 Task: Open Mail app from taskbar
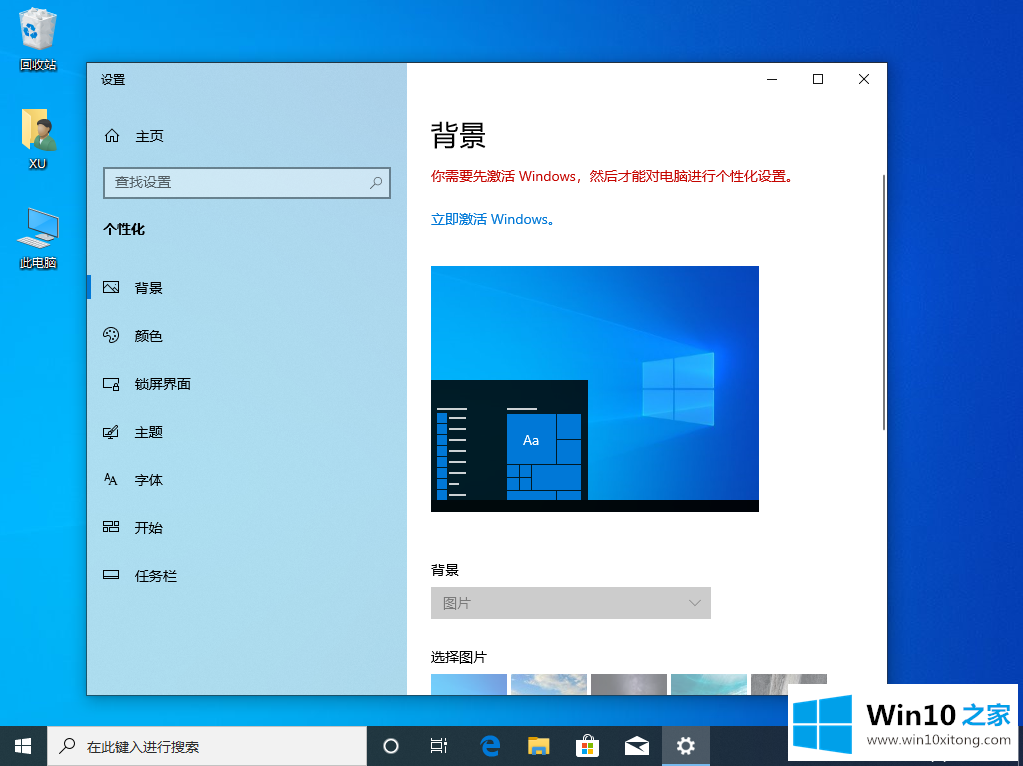(x=637, y=746)
